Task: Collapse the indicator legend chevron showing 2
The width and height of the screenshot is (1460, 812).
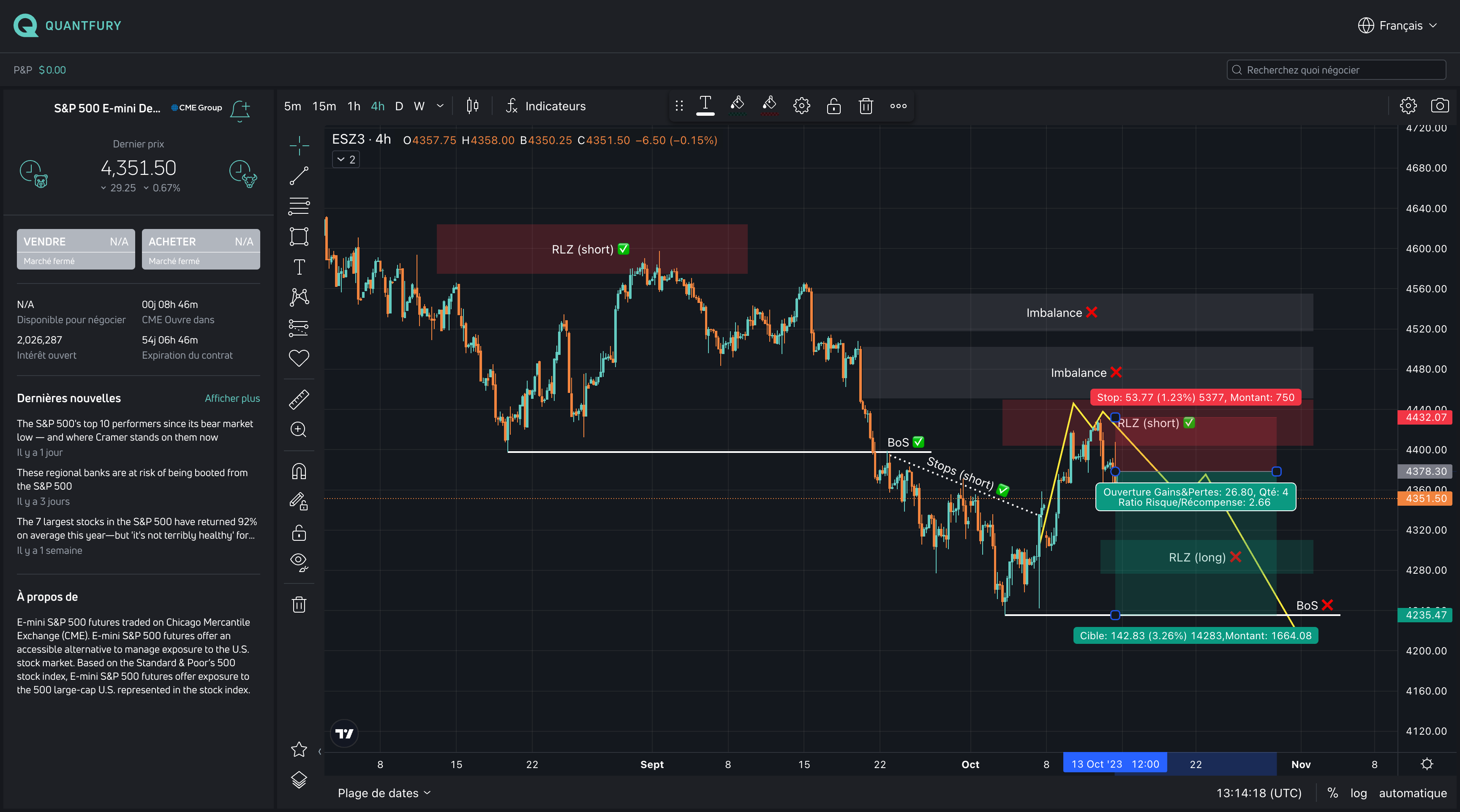Action: [346, 160]
